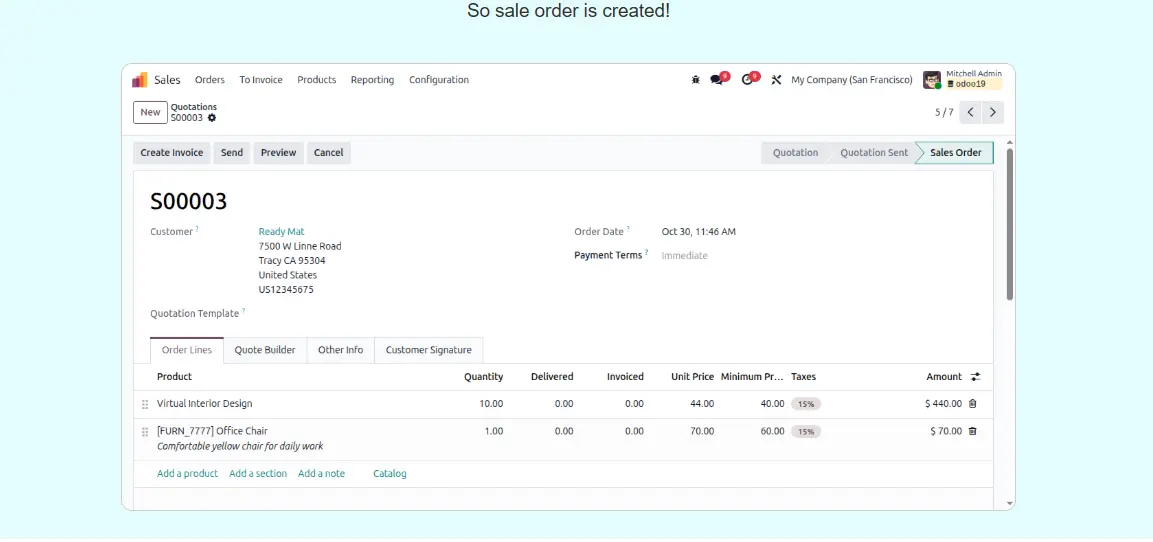The width and height of the screenshot is (1153, 542).
Task: Click the Odoo Sales app logo icon
Action: click(140, 80)
